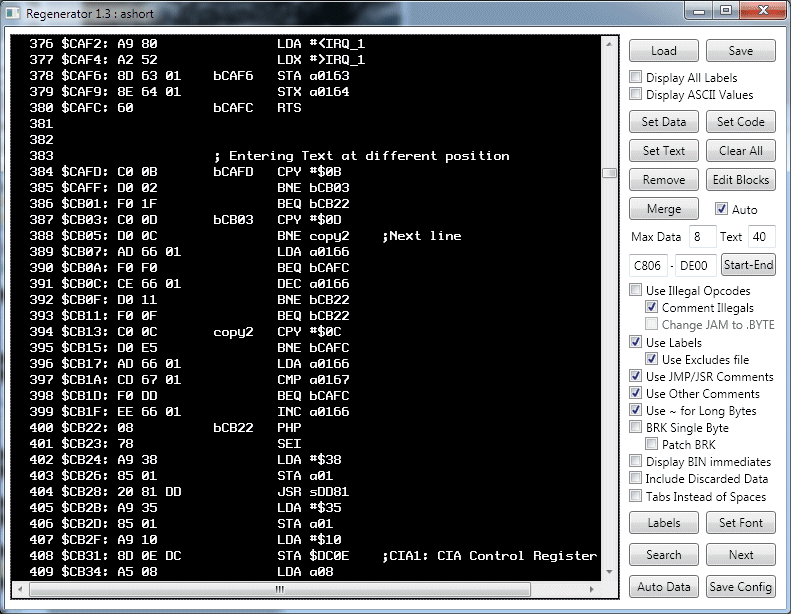Click address $CB13 on line 394
Viewport: 791px width, 614px height.
85,332
